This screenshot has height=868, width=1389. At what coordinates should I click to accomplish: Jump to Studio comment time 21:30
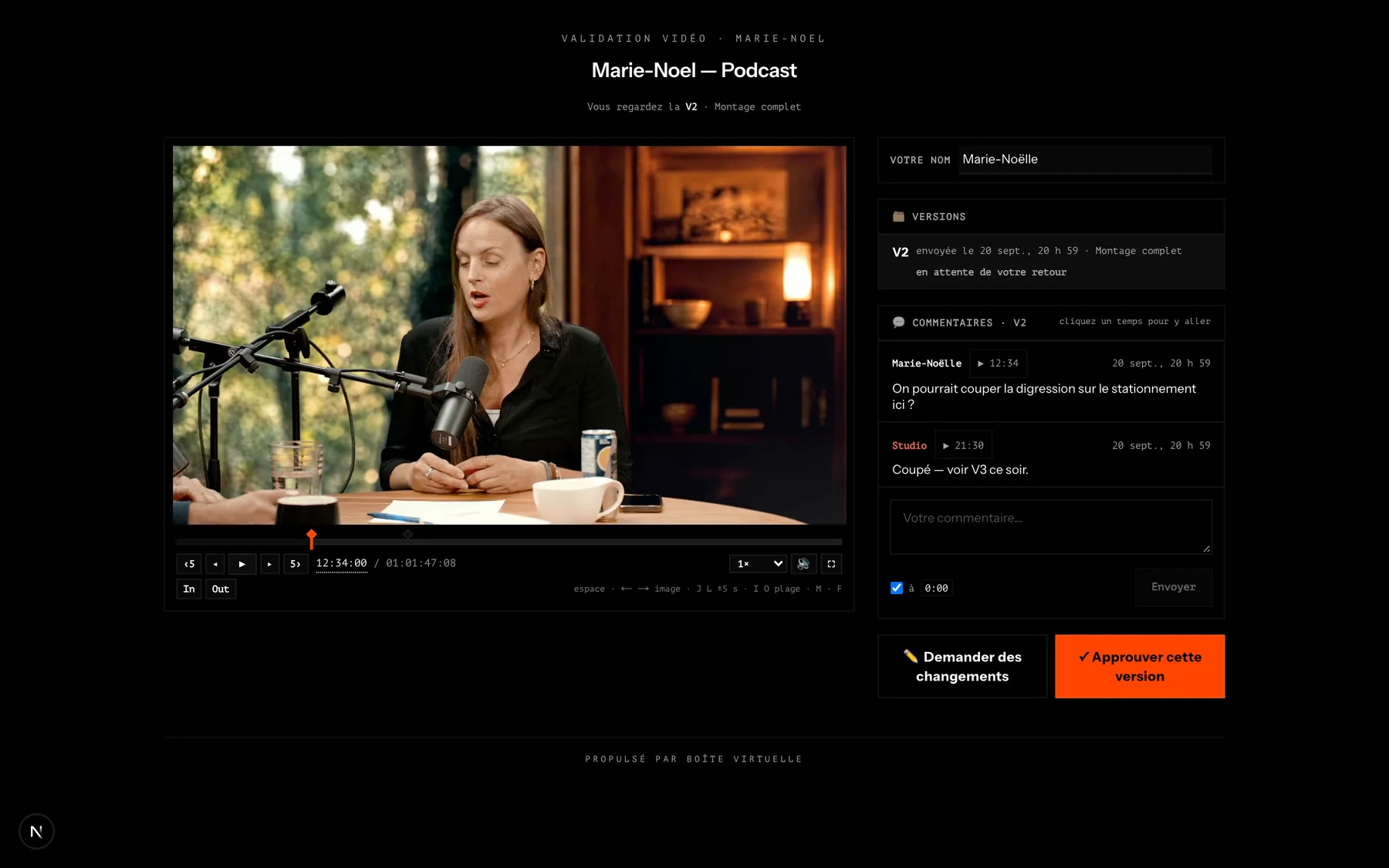pos(963,446)
